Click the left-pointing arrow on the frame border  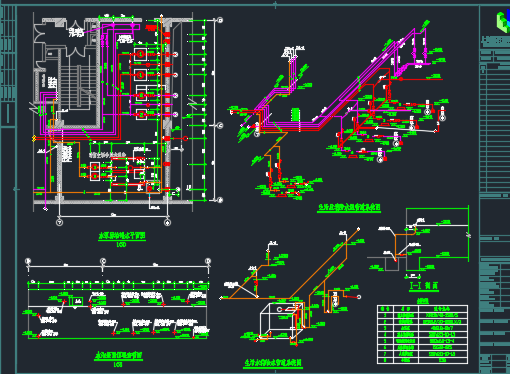(16, 189)
